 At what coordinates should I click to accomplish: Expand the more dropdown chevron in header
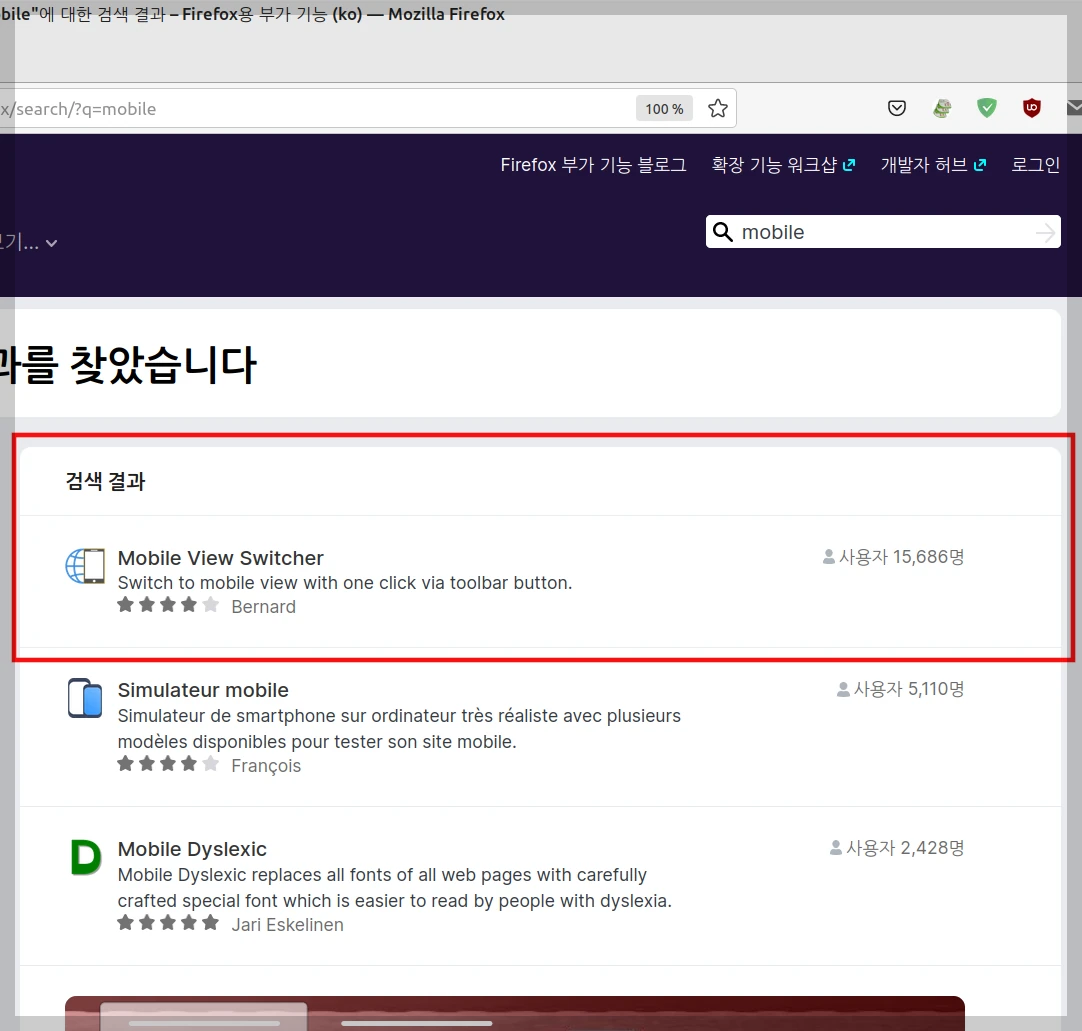[x=51, y=243]
